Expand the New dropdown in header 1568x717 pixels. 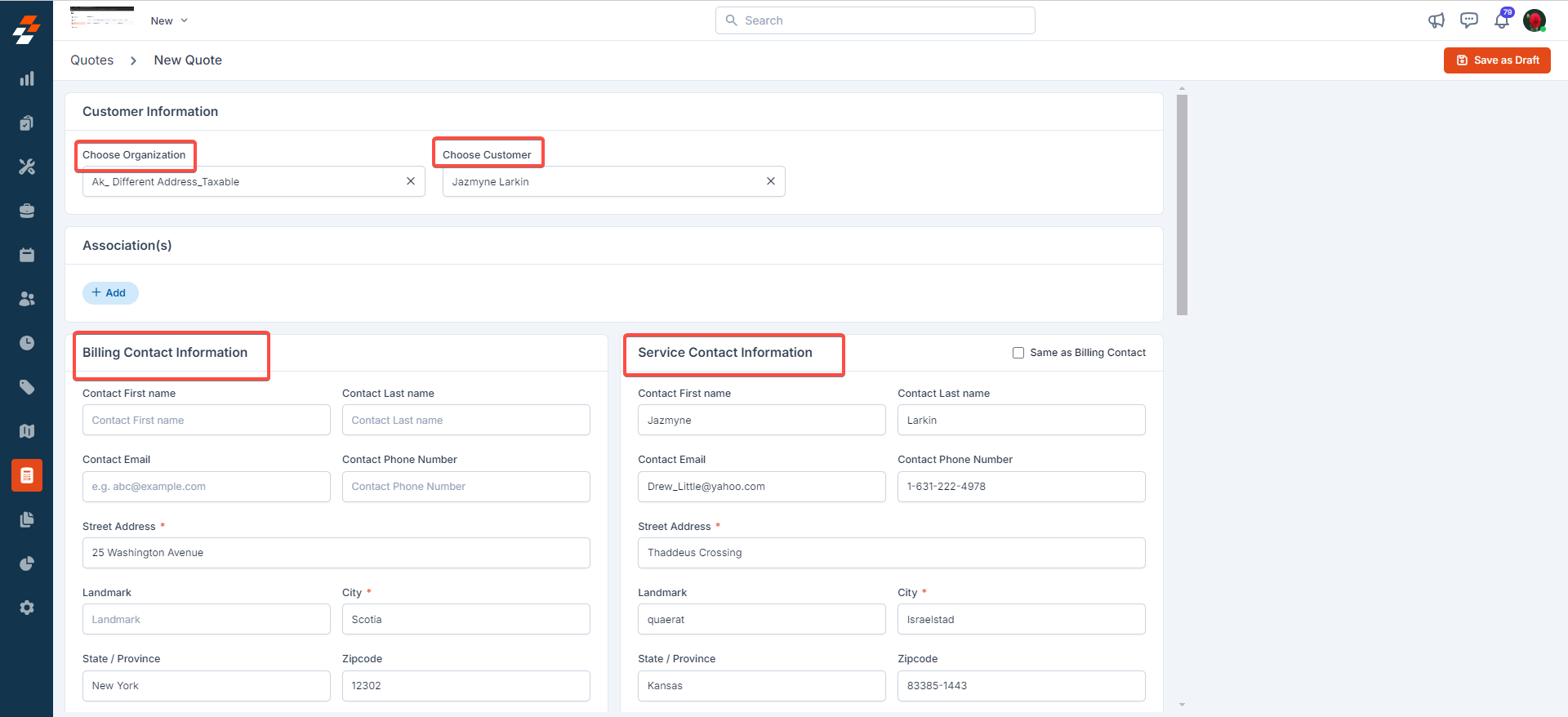pos(169,20)
